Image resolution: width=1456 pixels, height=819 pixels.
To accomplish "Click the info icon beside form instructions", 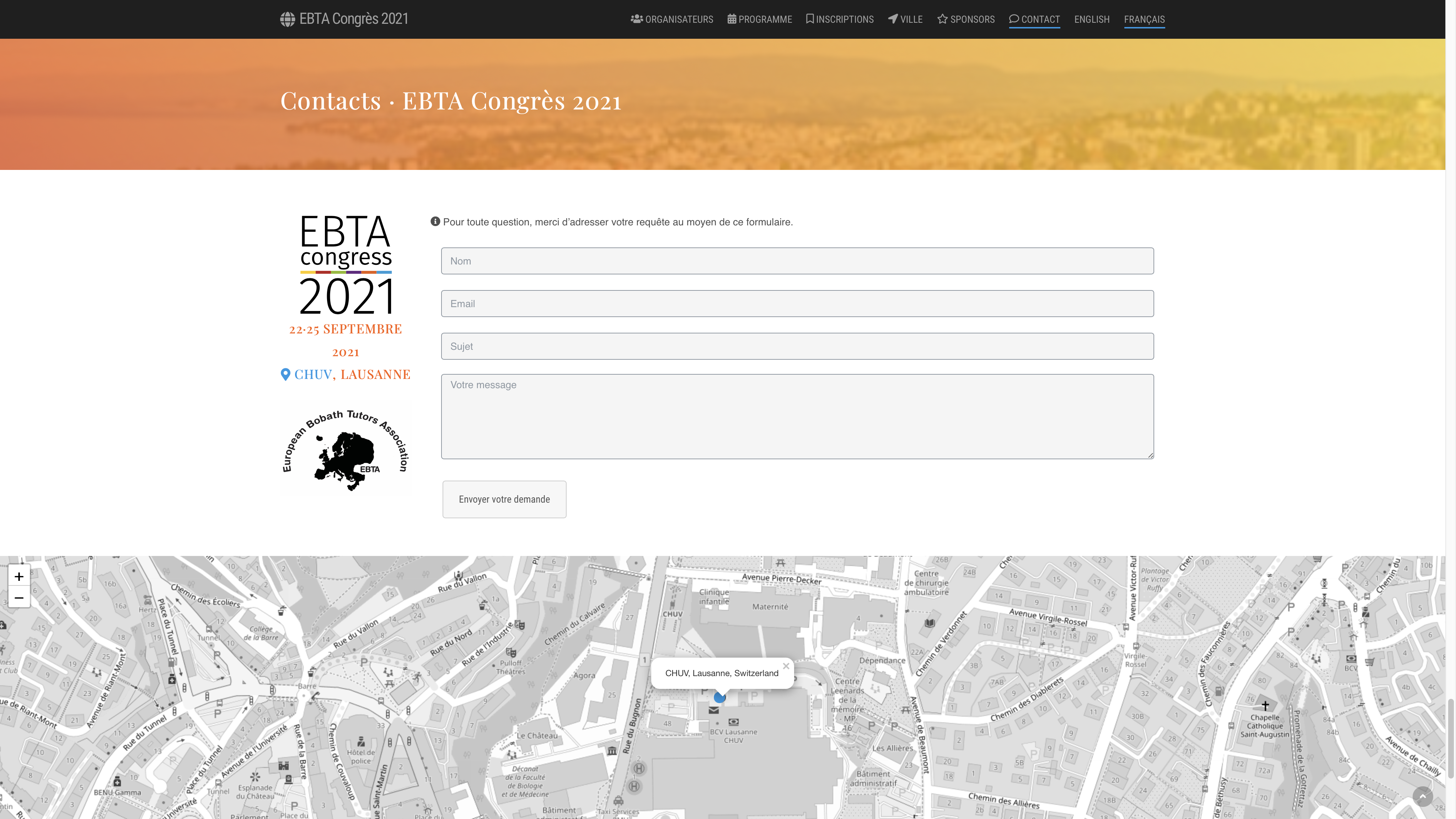I will click(435, 221).
